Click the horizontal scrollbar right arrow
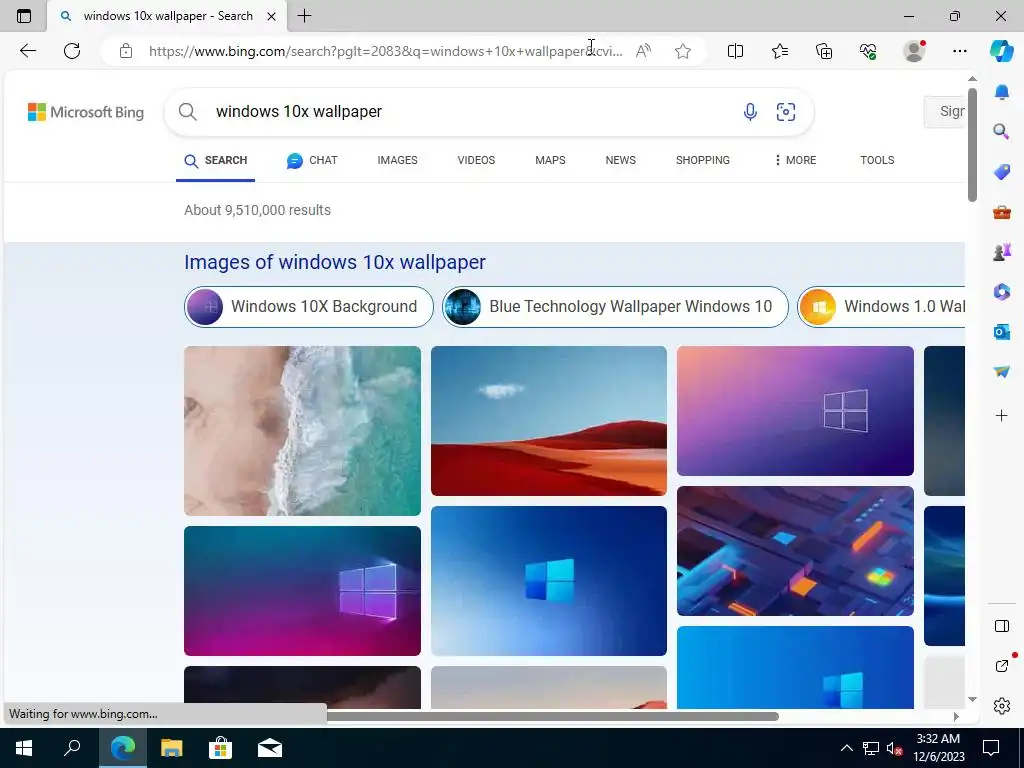Viewport: 1024px width, 768px height. pos(956,716)
